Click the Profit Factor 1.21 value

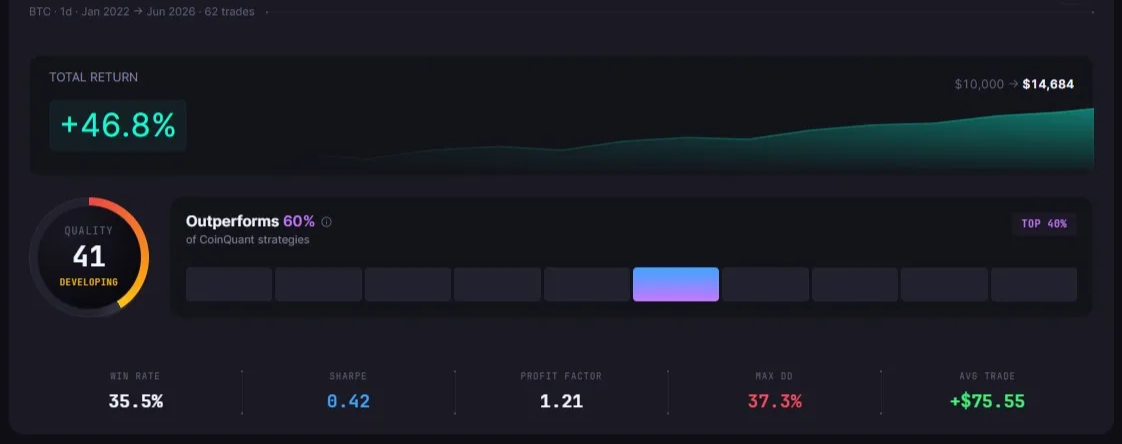click(561, 401)
